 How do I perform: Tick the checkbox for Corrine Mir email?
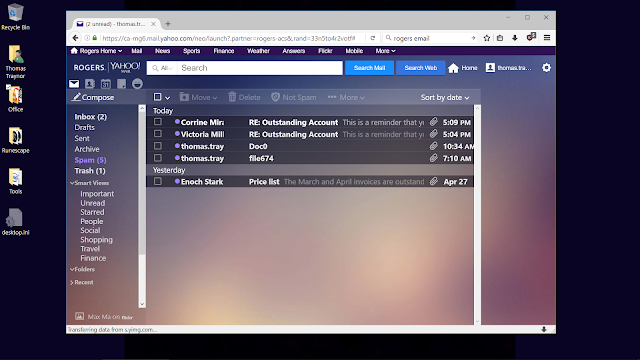coord(158,122)
